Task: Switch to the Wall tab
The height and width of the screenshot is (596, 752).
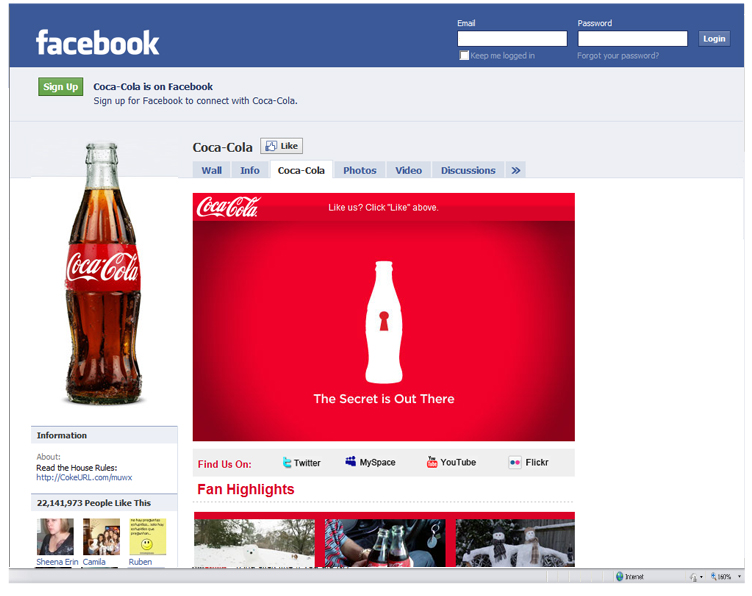Action: point(212,170)
